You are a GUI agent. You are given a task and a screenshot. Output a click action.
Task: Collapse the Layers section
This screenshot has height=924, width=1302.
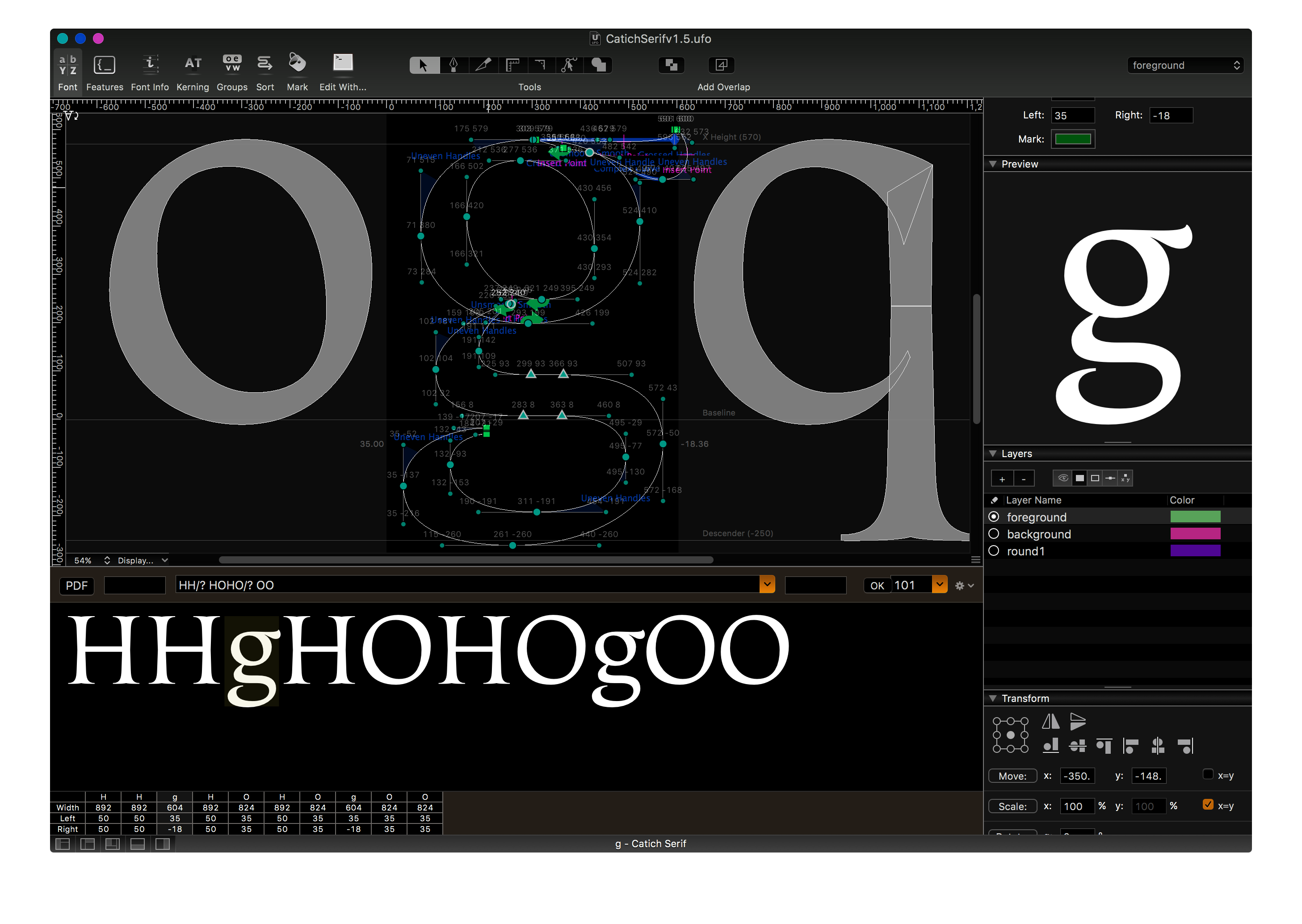click(x=992, y=454)
